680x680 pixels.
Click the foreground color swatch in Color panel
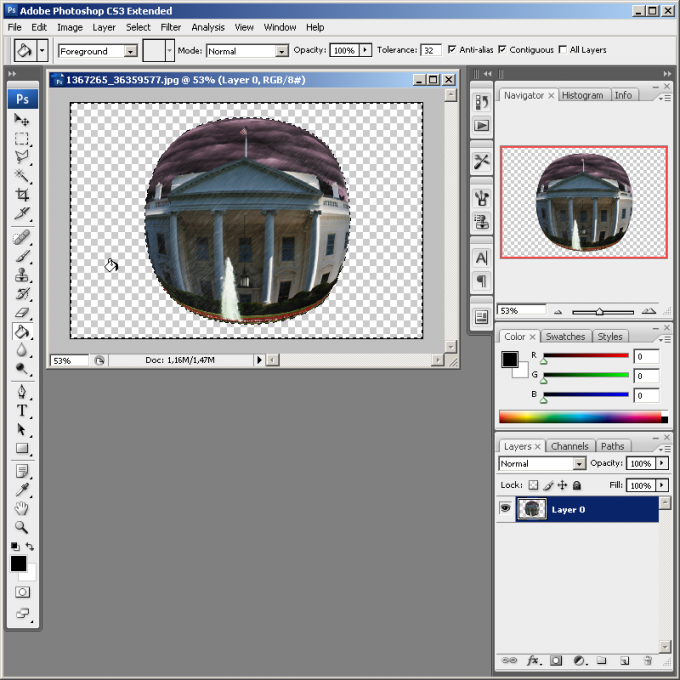pos(510,360)
